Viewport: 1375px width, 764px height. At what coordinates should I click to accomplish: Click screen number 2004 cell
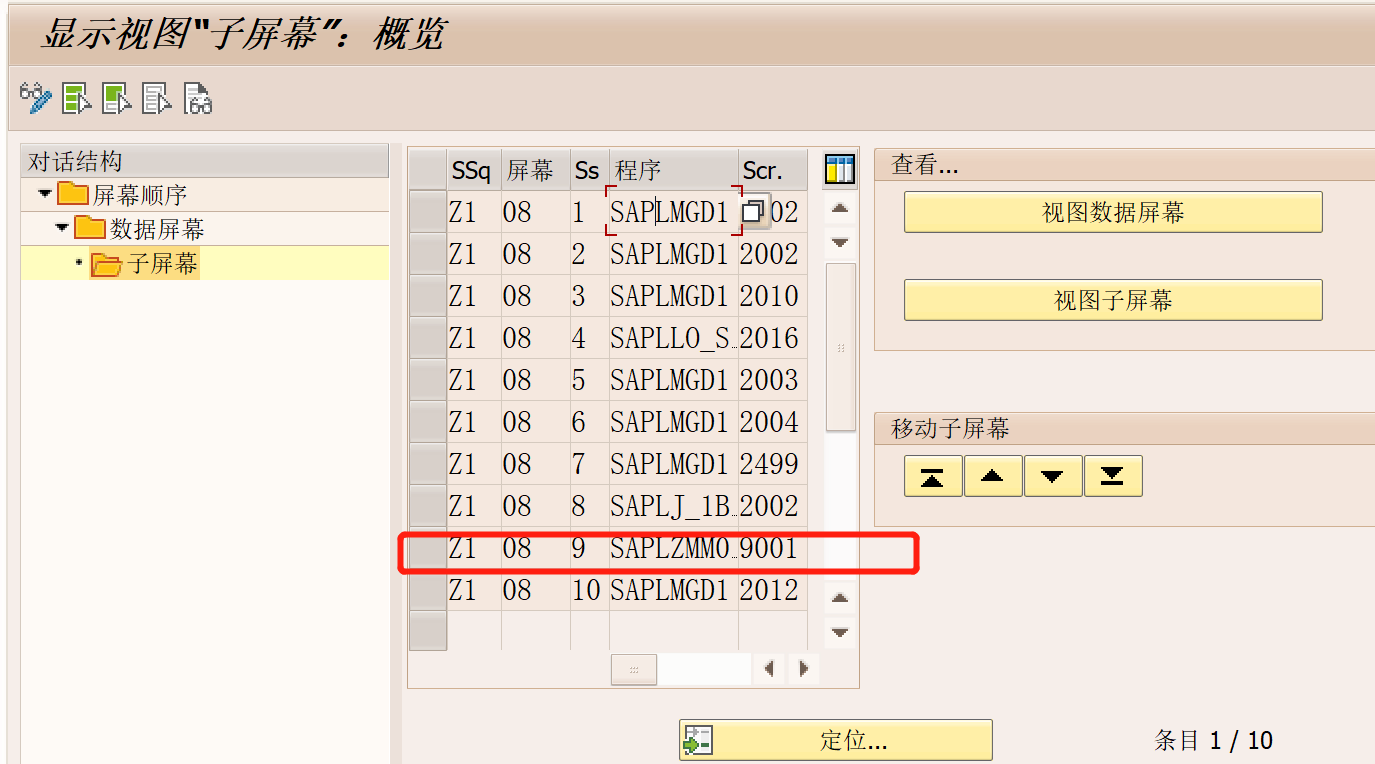point(773,422)
